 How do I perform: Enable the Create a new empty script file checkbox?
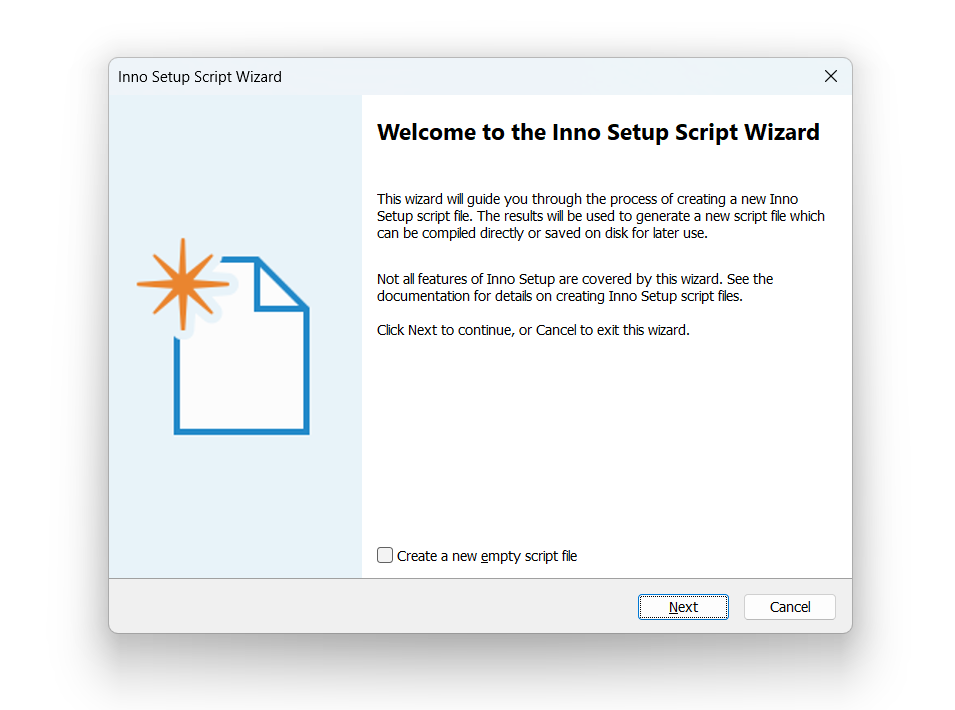[385, 555]
